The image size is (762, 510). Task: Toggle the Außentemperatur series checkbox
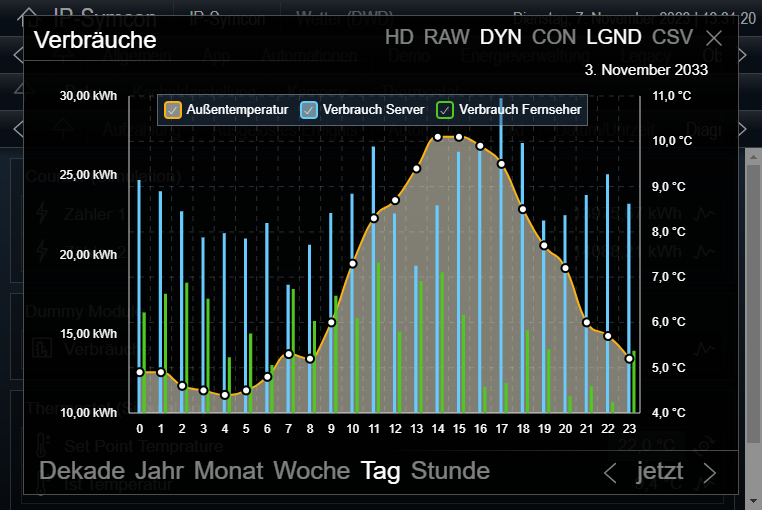click(173, 109)
